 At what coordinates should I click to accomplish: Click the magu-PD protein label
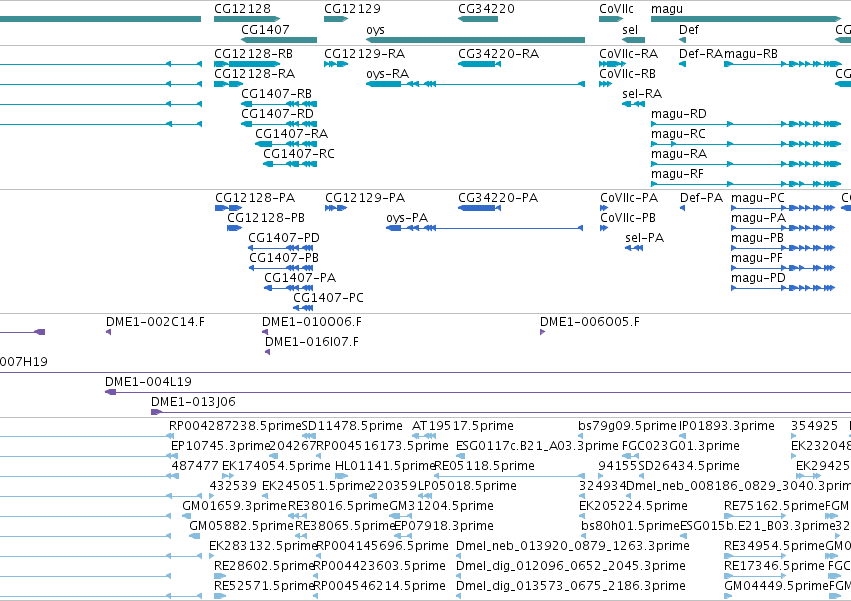[x=758, y=278]
